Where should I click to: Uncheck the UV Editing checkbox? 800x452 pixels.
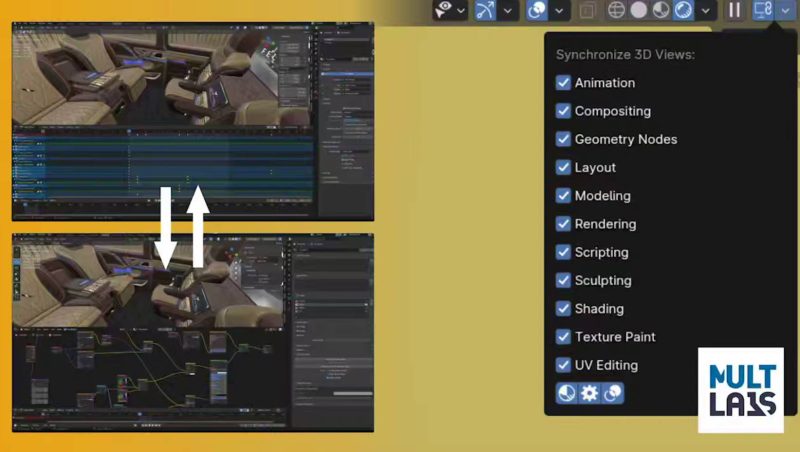[x=563, y=365]
